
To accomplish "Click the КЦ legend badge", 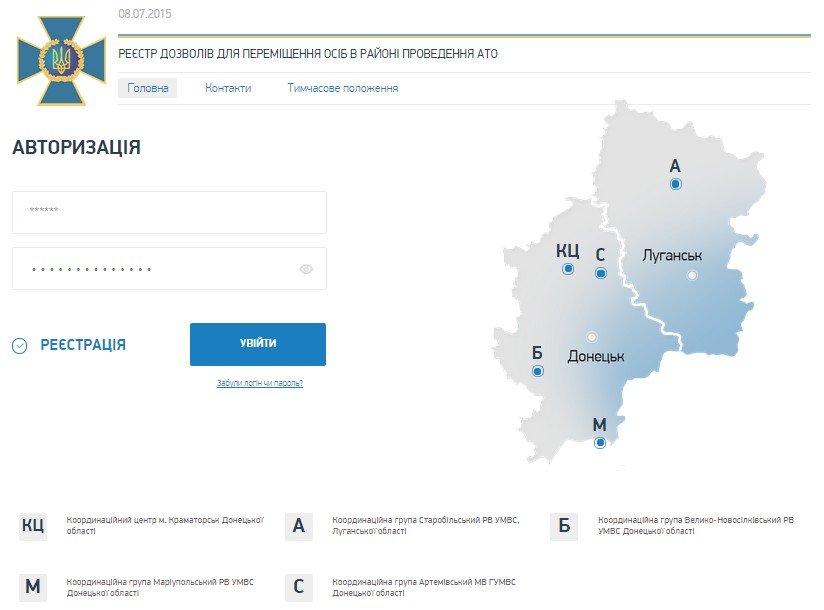I will (x=33, y=525).
